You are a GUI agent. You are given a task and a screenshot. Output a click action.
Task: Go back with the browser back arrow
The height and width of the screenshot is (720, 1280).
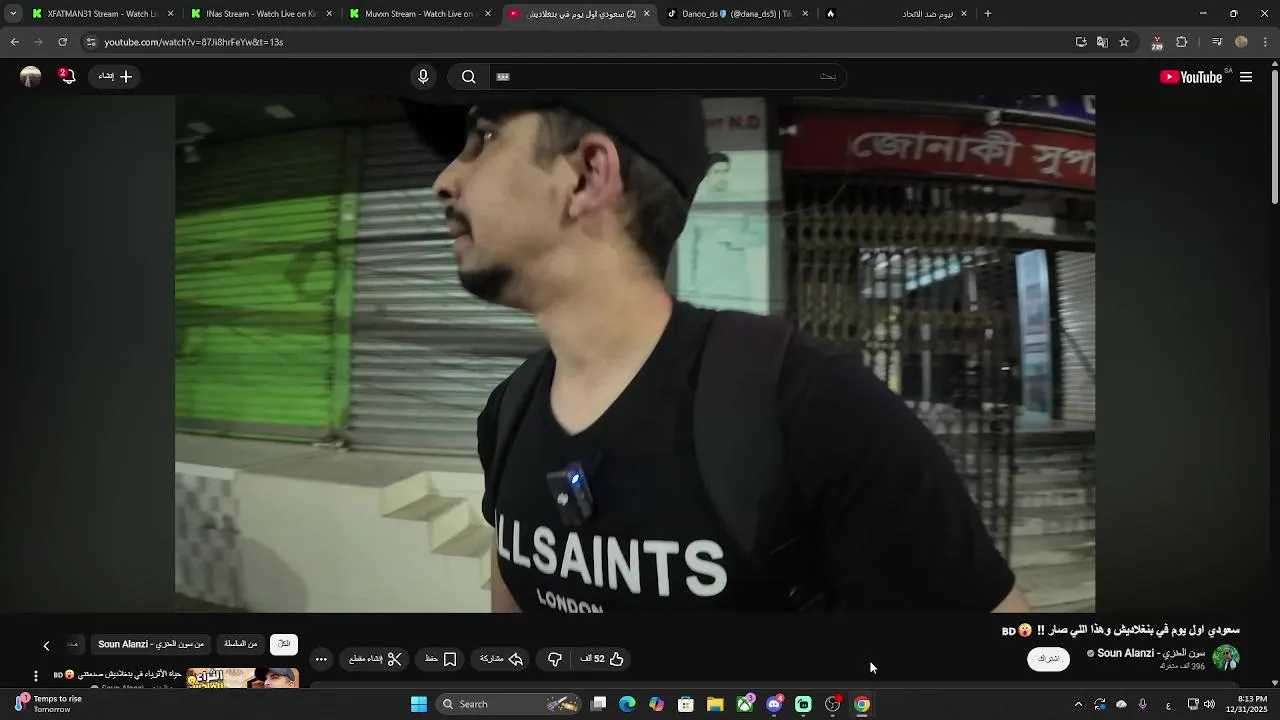point(14,42)
